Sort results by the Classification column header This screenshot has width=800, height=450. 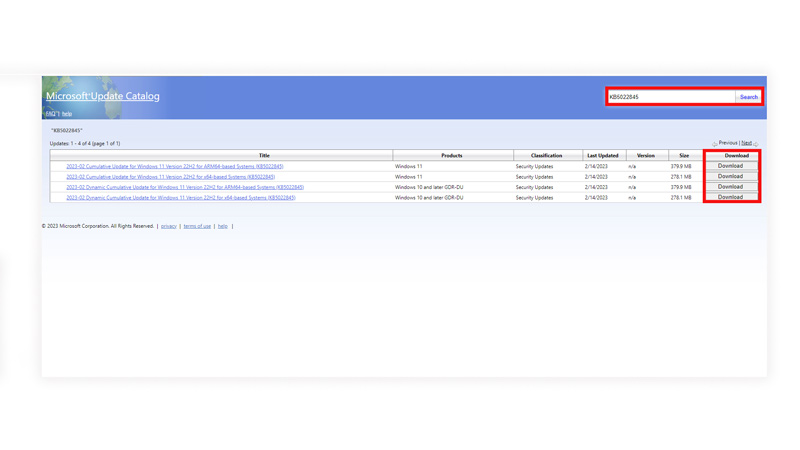coord(546,156)
